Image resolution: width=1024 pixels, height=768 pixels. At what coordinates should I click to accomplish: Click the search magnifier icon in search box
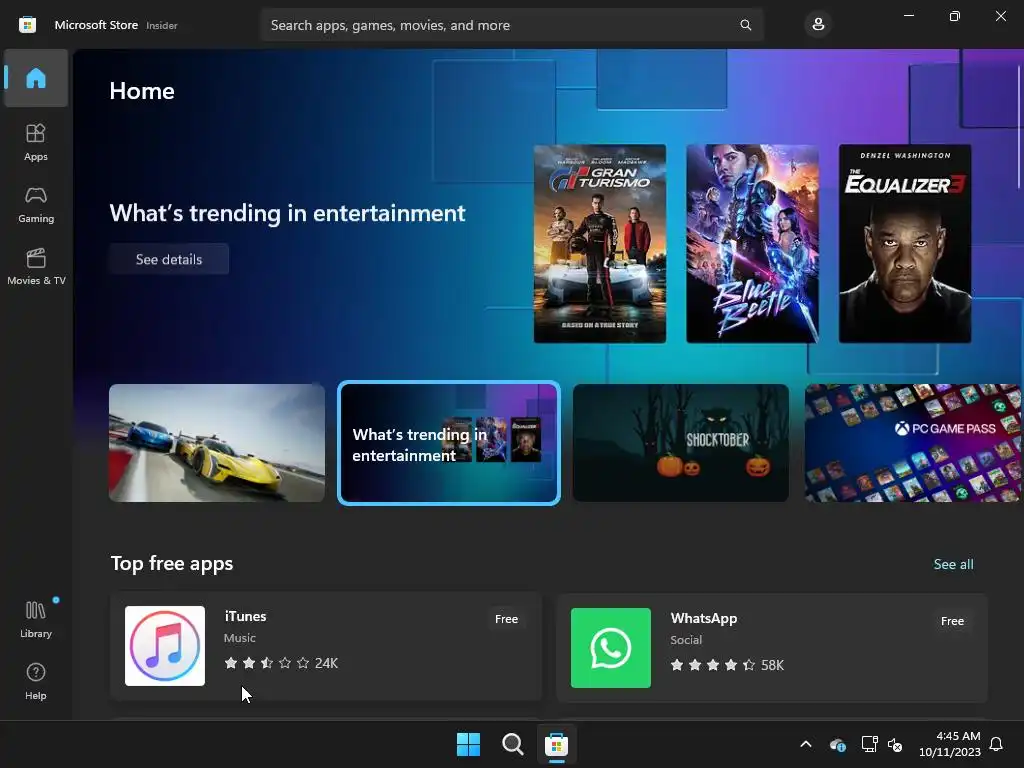[x=745, y=25]
